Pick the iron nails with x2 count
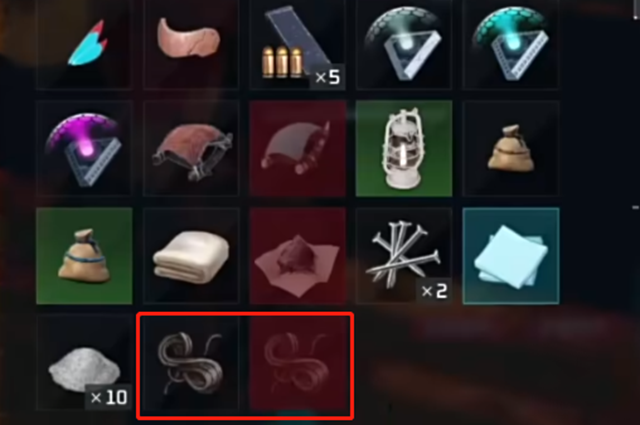Screen dimensions: 640x425 [x=404, y=256]
